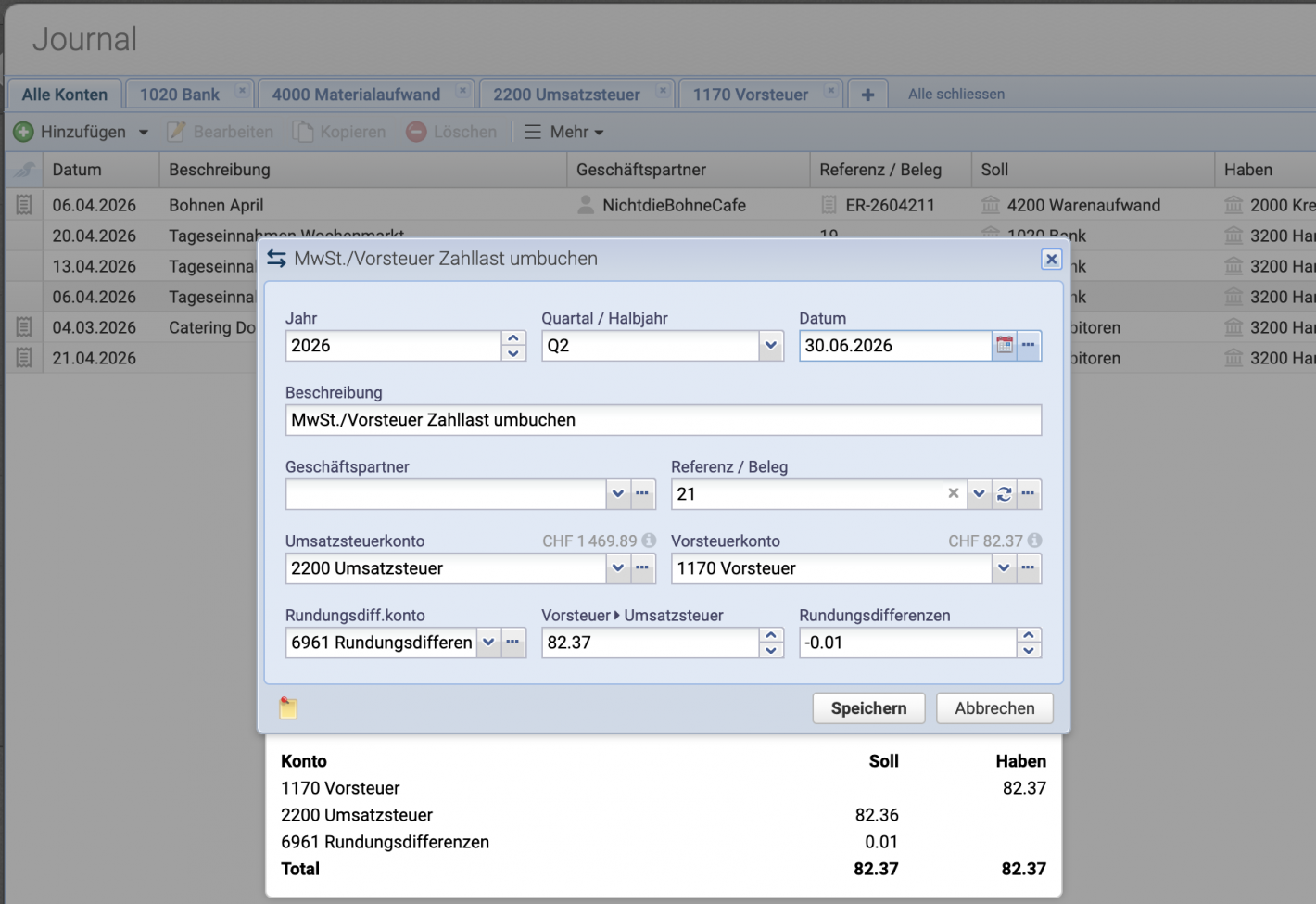The height and width of the screenshot is (904, 1316).
Task: Open the Umsatzsteuerkonto account dropdown
Action: coord(618,567)
